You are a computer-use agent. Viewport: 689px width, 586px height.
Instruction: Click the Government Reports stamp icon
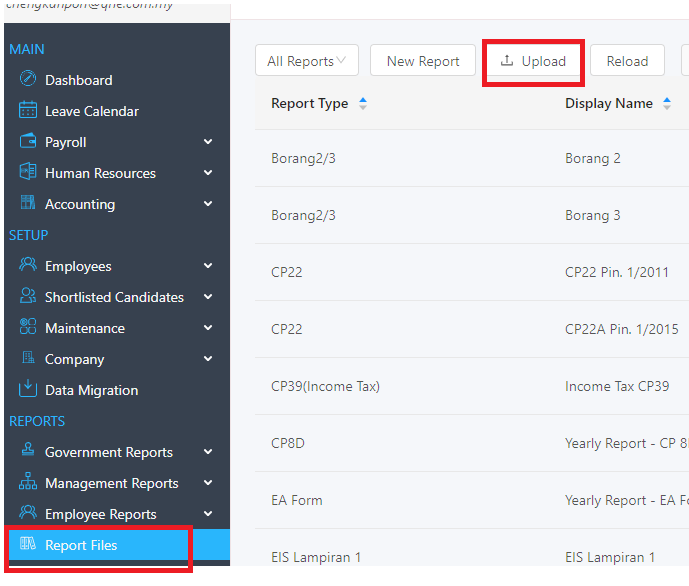(28, 450)
